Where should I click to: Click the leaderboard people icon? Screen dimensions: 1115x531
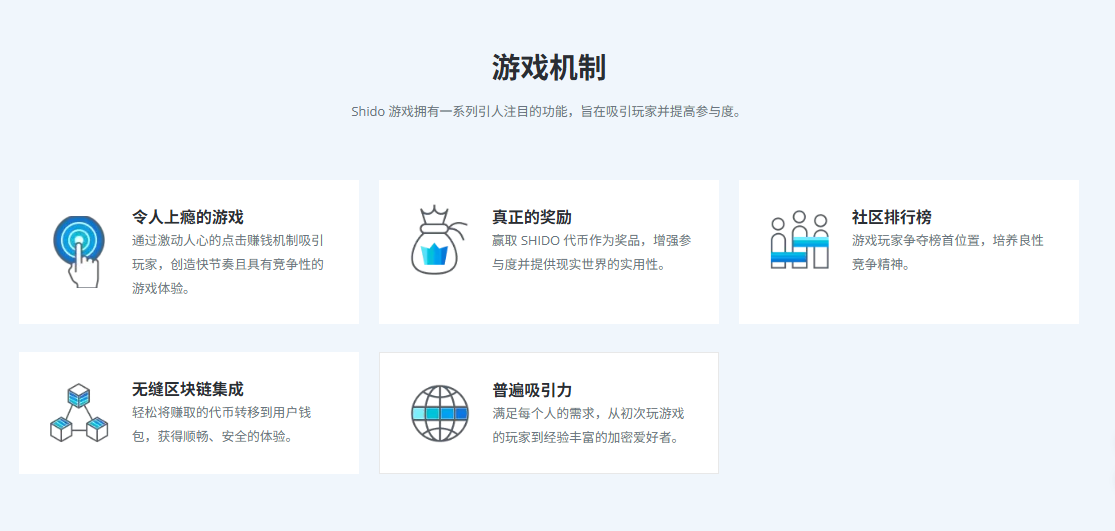[x=799, y=240]
